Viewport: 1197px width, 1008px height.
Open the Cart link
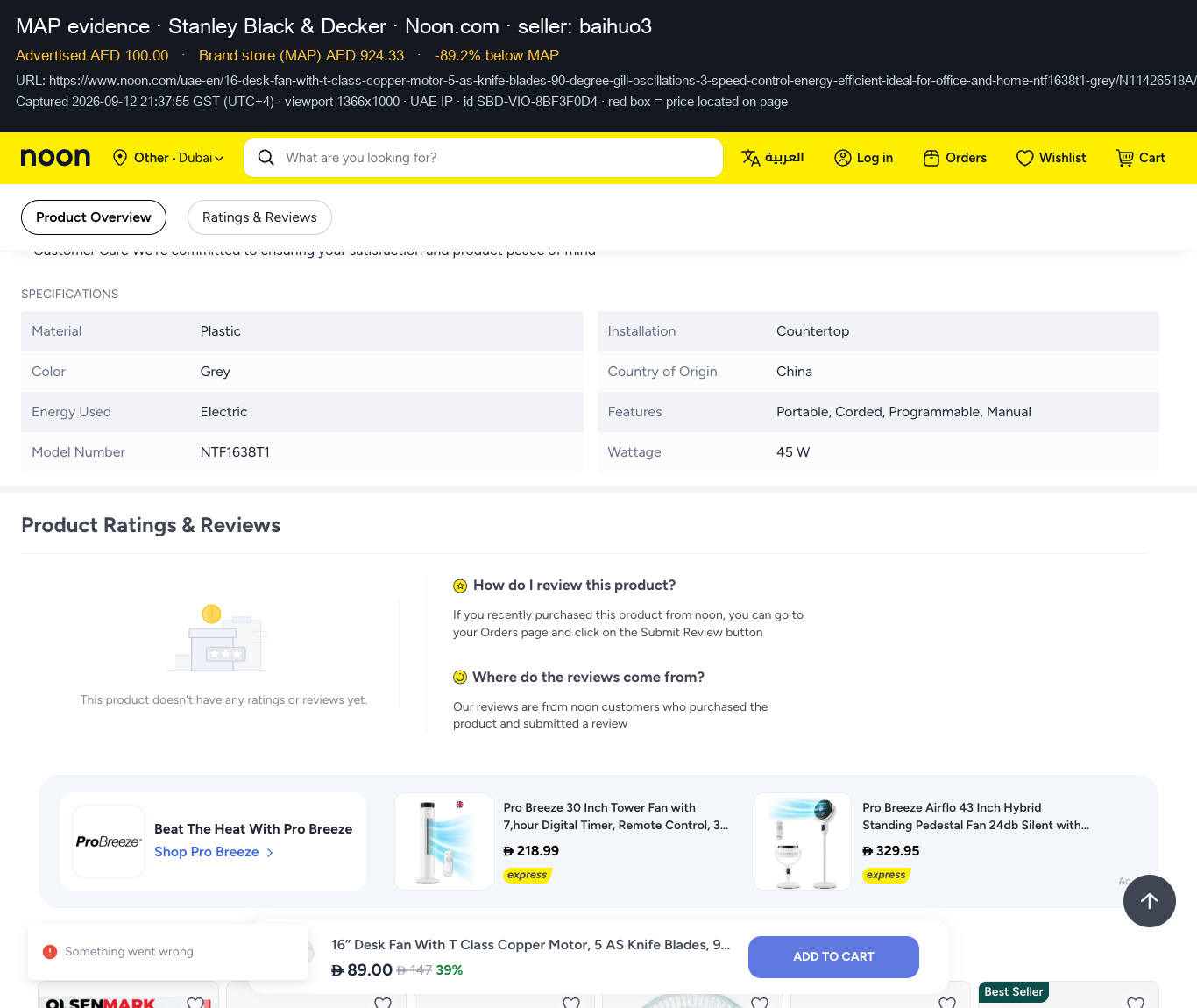pyautogui.click(x=1141, y=158)
